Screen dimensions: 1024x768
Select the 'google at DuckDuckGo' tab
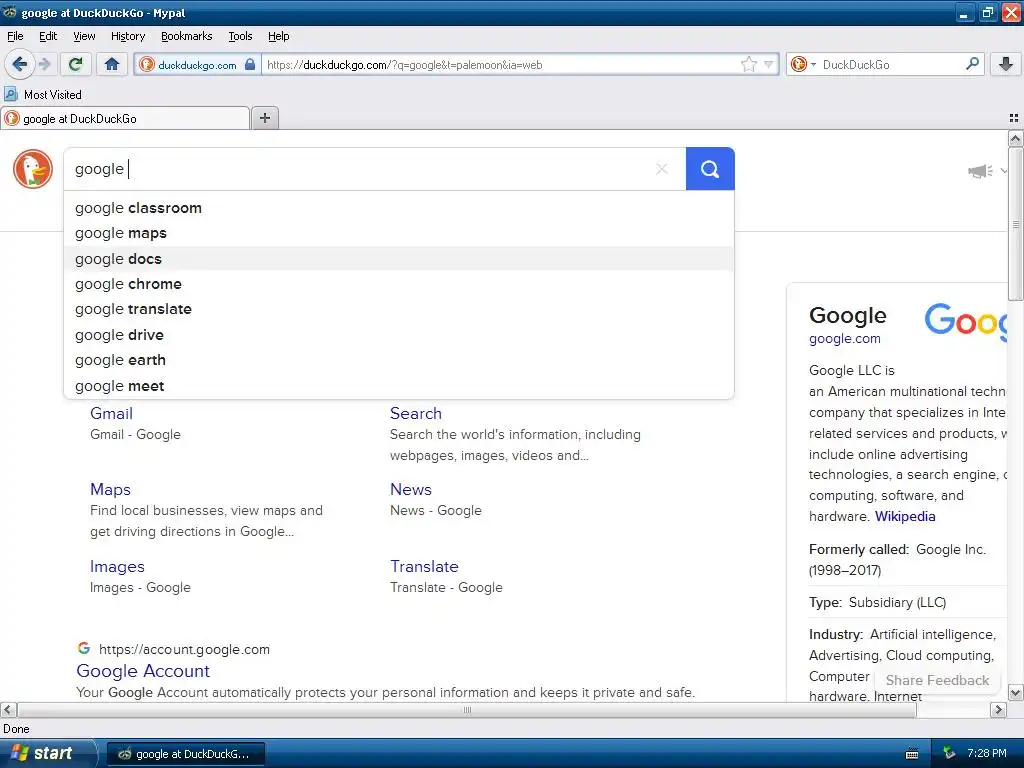(125, 118)
